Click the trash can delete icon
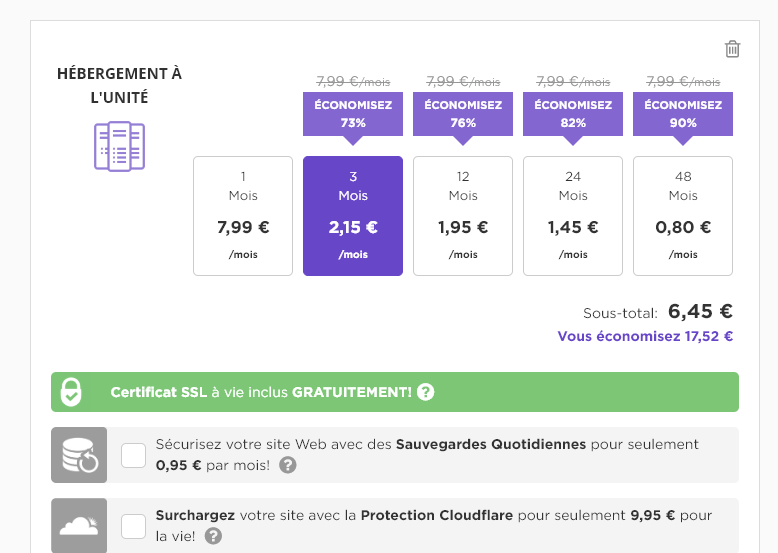The height and width of the screenshot is (553, 778). [732, 49]
